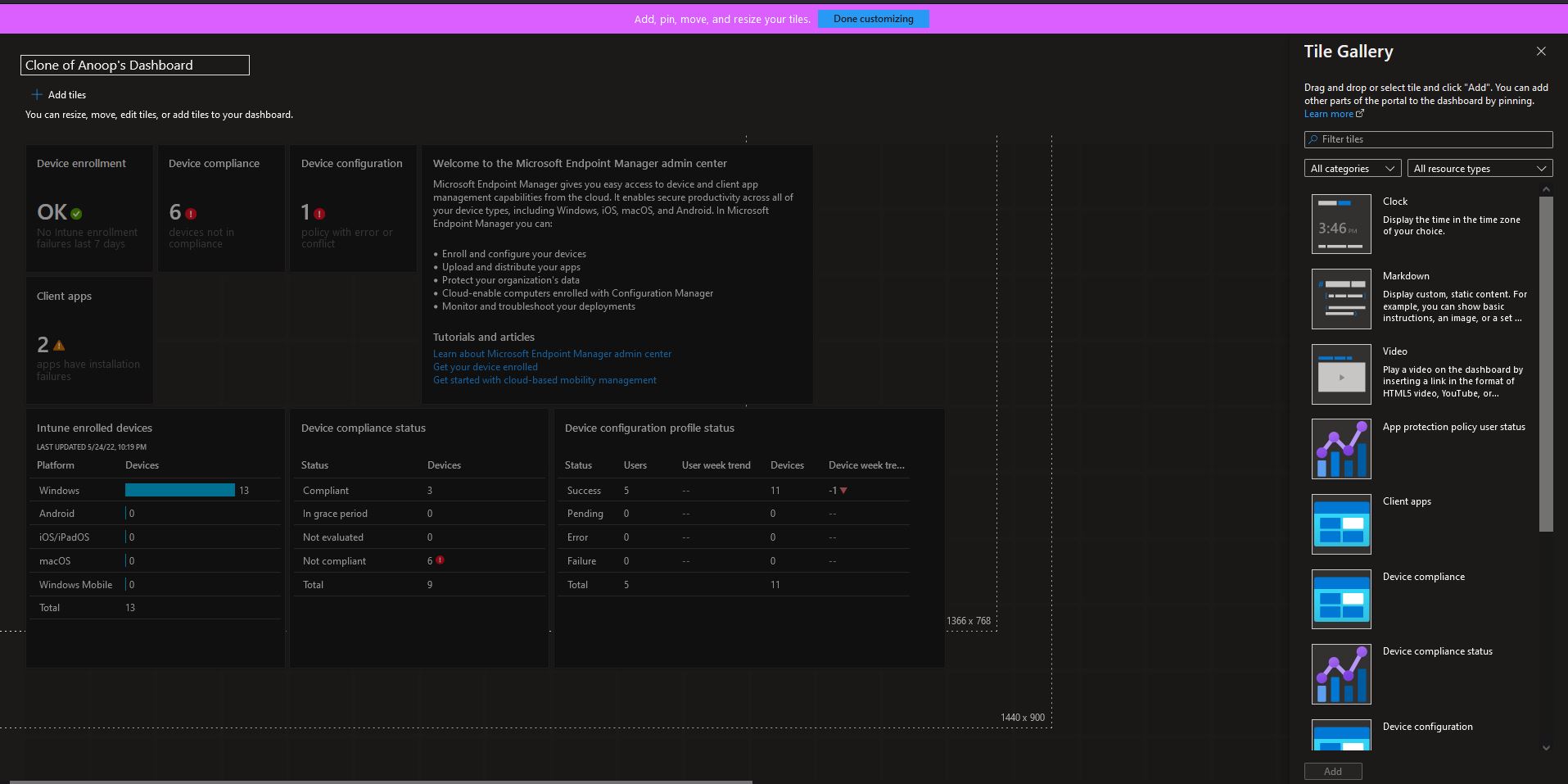1568x784 pixels.
Task: Click the dashboard name text field
Action: [135, 66]
